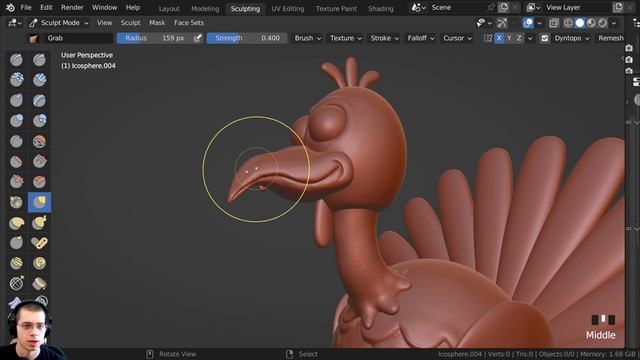The image size is (640, 360).
Task: Select the Smooth brush tool
Action: point(39,141)
